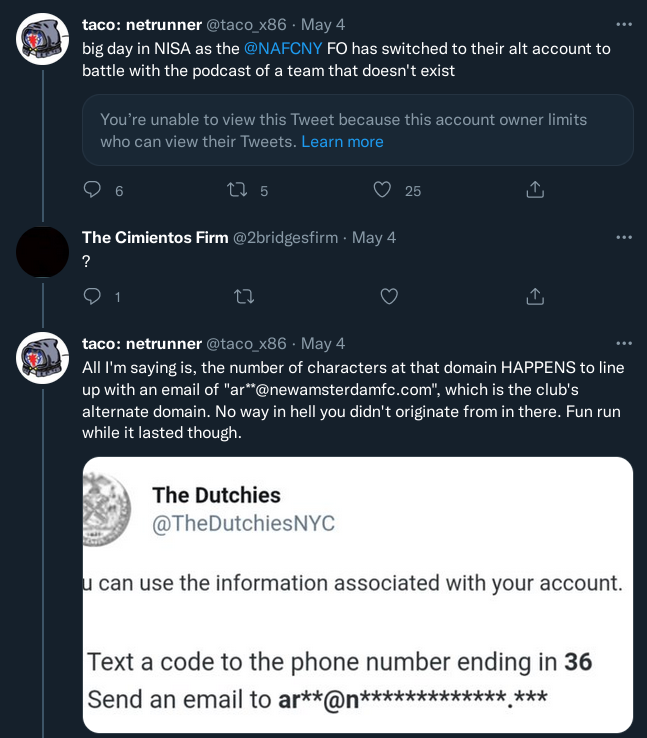Open The Cimientos Firm black avatar
The image size is (647, 738).
(x=42, y=252)
